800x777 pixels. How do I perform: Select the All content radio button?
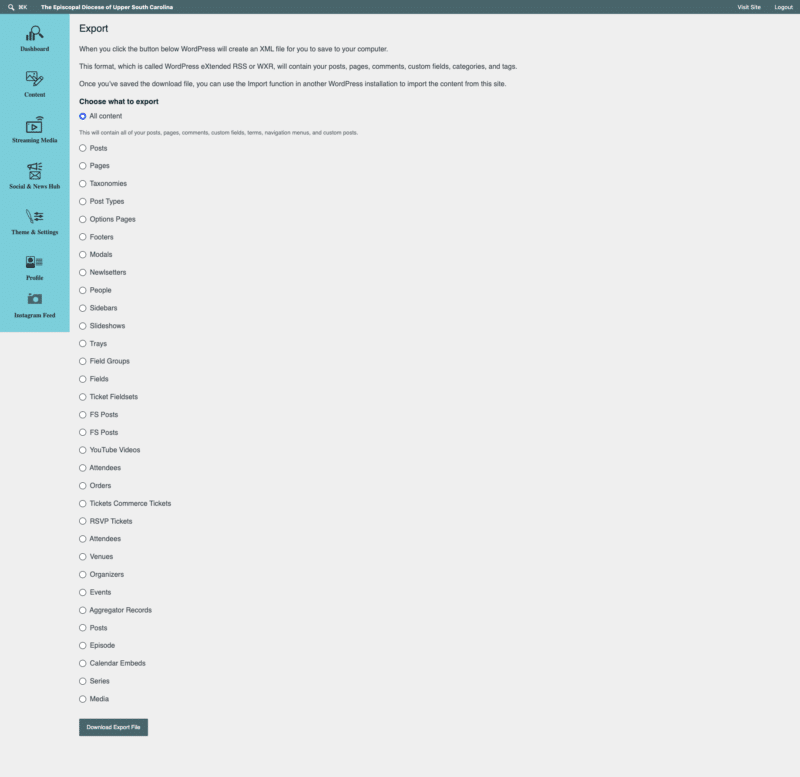coord(83,116)
